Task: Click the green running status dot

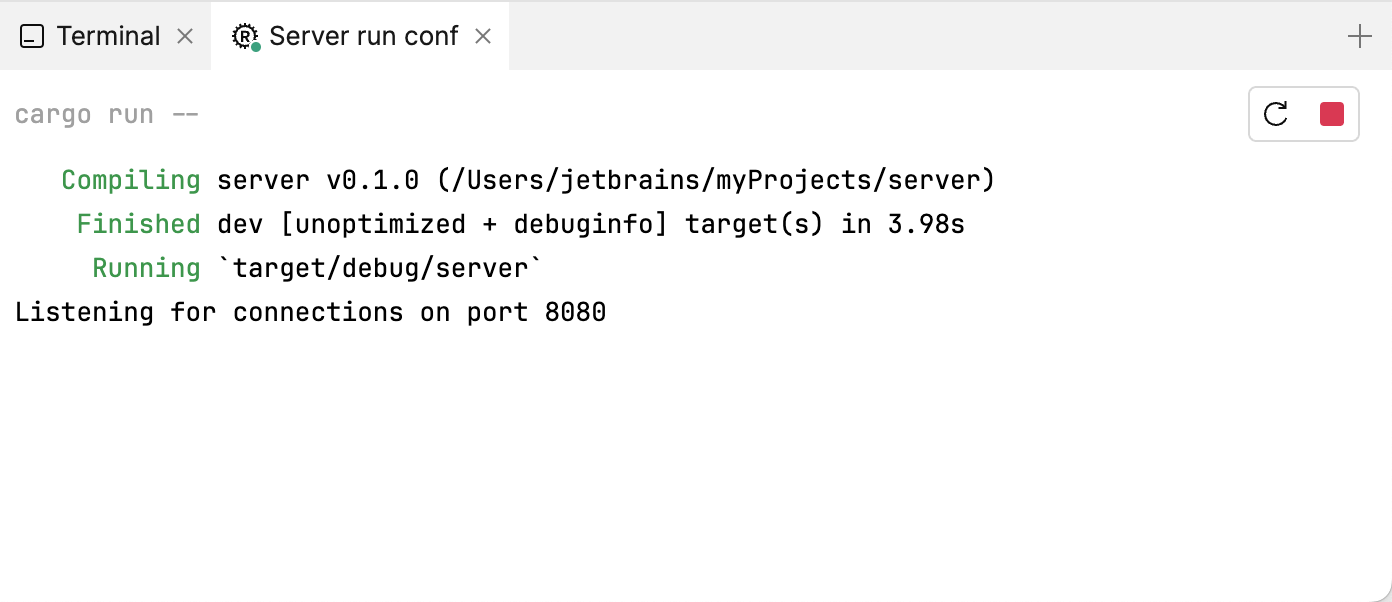Action: [x=254, y=46]
